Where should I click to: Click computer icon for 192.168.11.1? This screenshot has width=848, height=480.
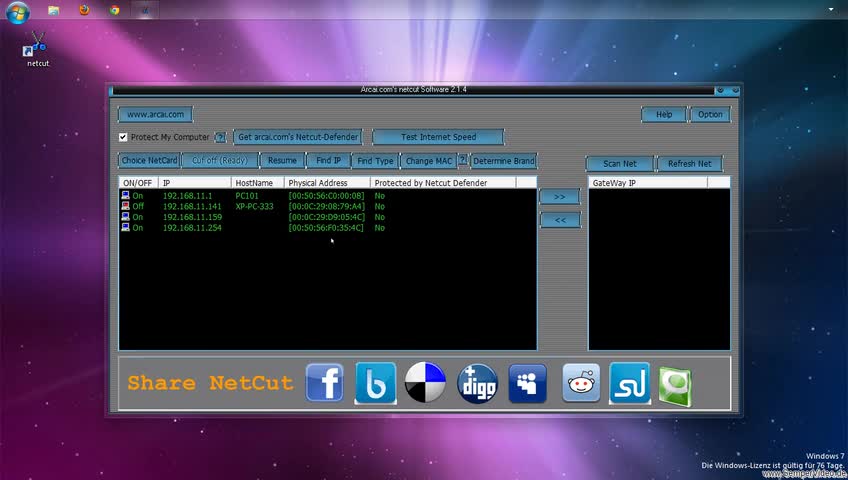[x=125, y=196]
